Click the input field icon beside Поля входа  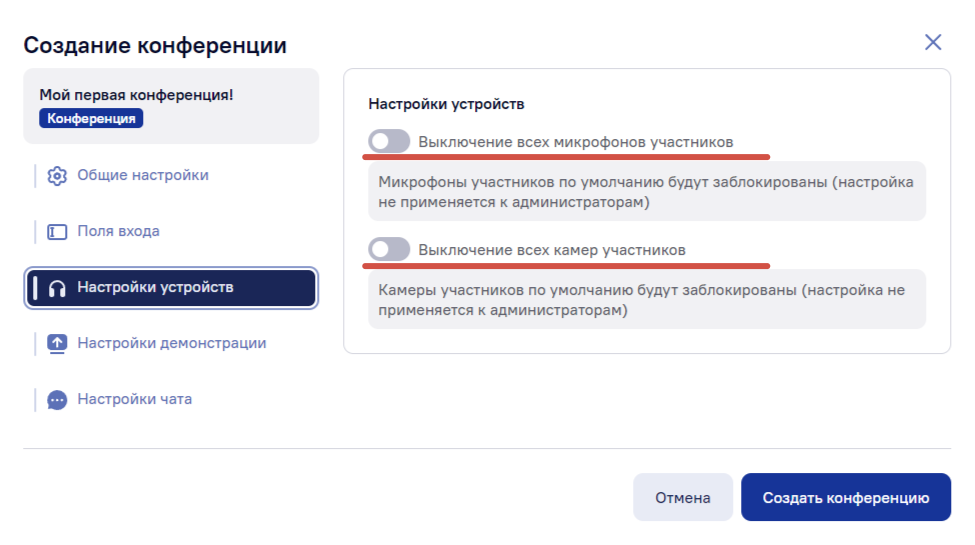click(x=57, y=232)
